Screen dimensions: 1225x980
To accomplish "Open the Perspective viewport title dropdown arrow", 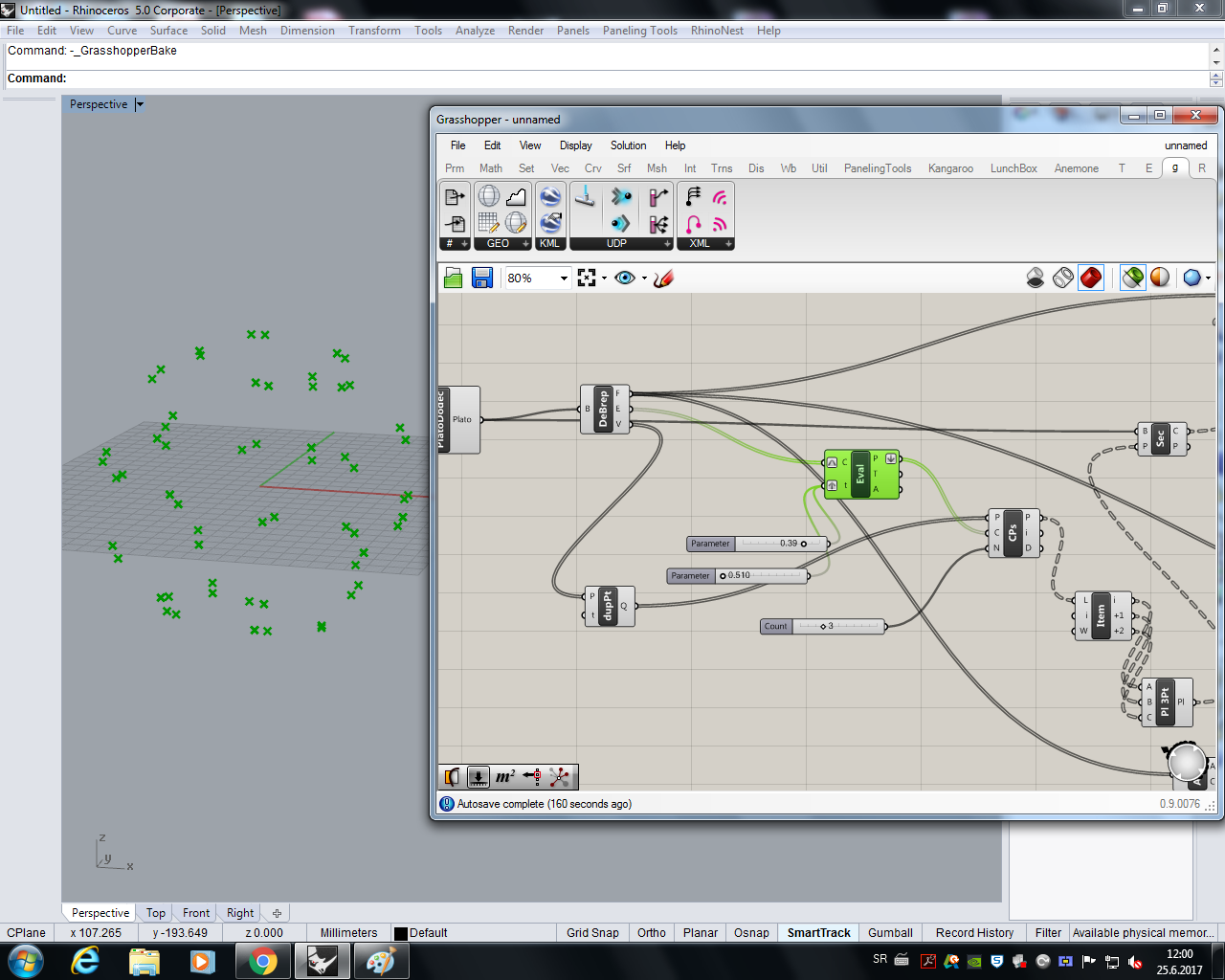I will pos(140,104).
